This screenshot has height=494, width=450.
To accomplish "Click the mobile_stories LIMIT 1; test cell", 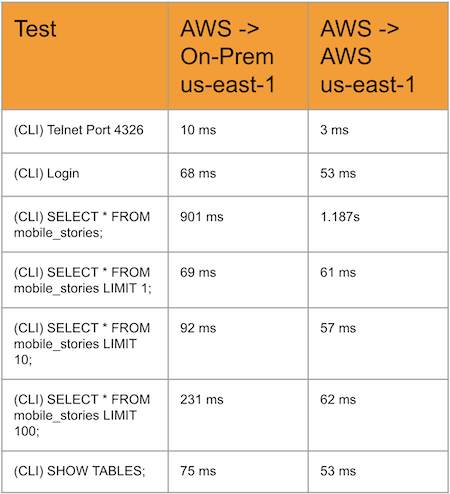I will (x=85, y=280).
